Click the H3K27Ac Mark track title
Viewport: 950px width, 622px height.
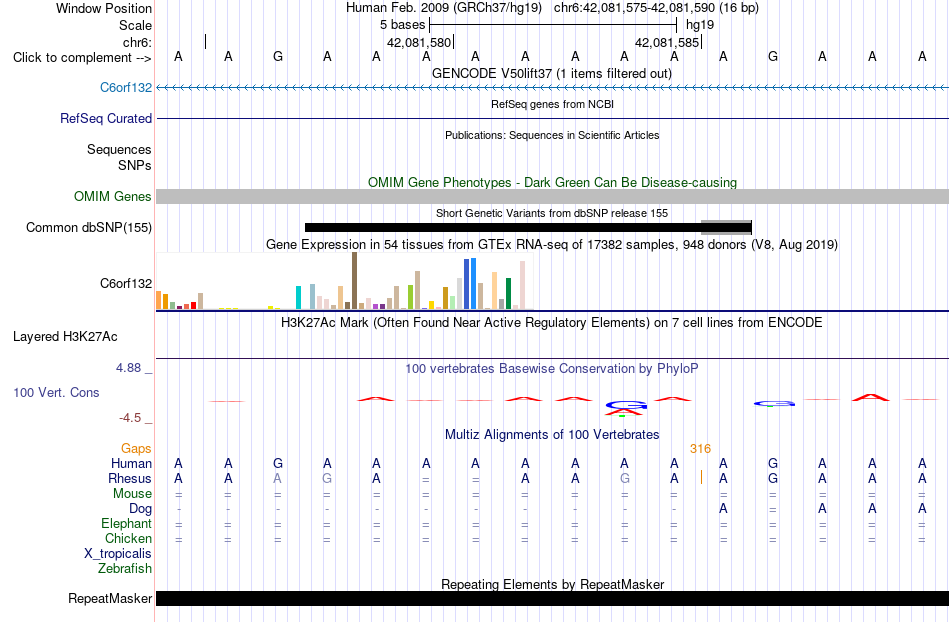tap(551, 322)
